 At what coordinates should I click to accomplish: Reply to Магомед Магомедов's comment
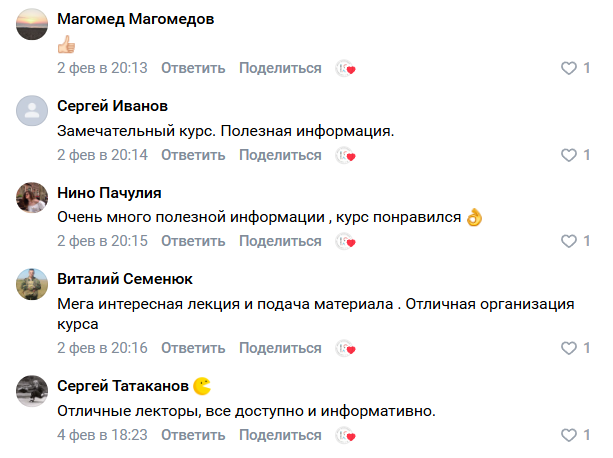(193, 68)
